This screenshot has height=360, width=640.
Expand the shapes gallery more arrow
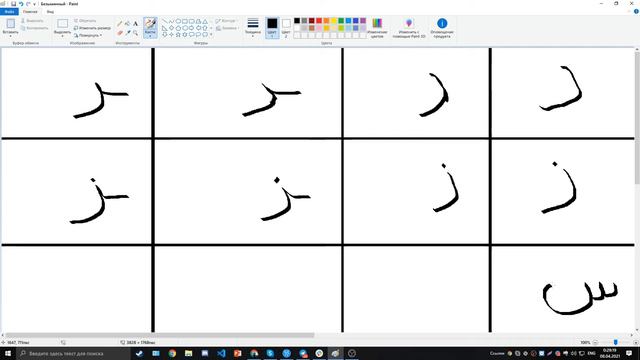coord(211,35)
